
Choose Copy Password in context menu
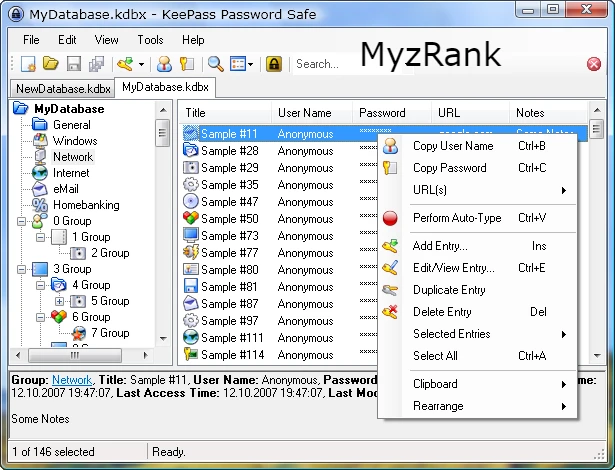477,168
